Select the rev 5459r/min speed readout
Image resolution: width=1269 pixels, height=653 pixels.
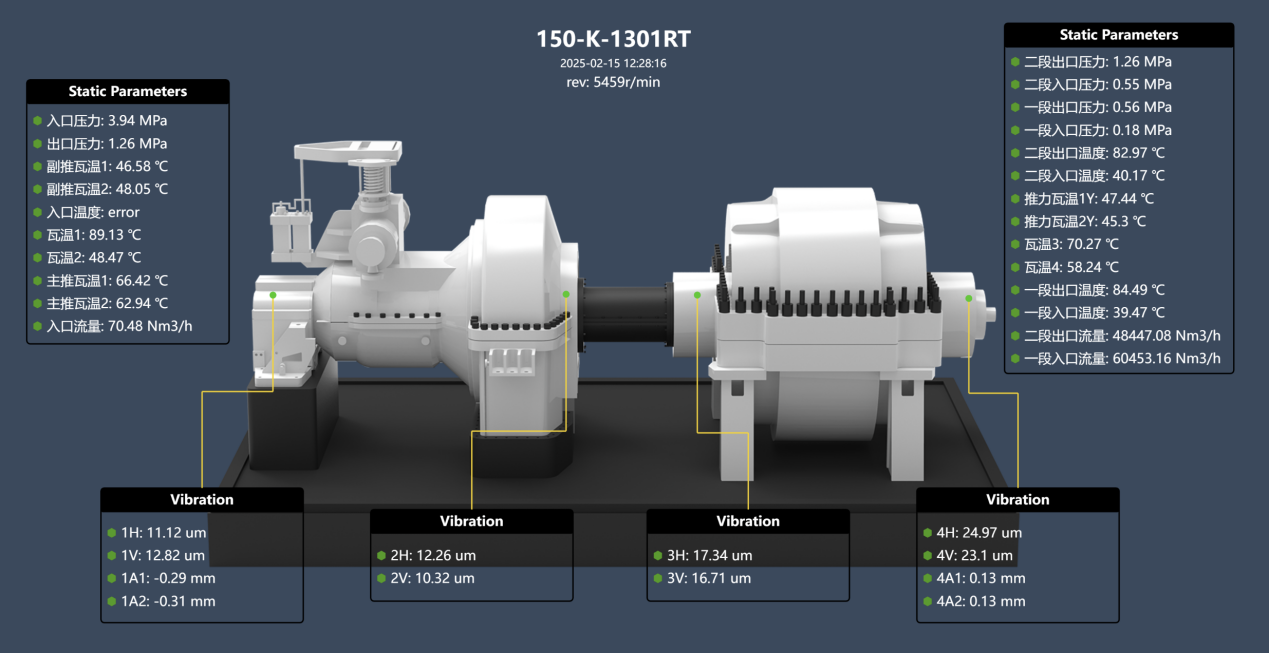613,82
